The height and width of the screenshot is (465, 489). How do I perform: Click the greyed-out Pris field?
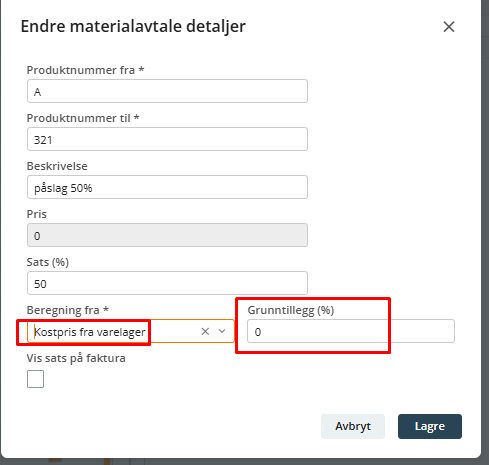click(167, 235)
